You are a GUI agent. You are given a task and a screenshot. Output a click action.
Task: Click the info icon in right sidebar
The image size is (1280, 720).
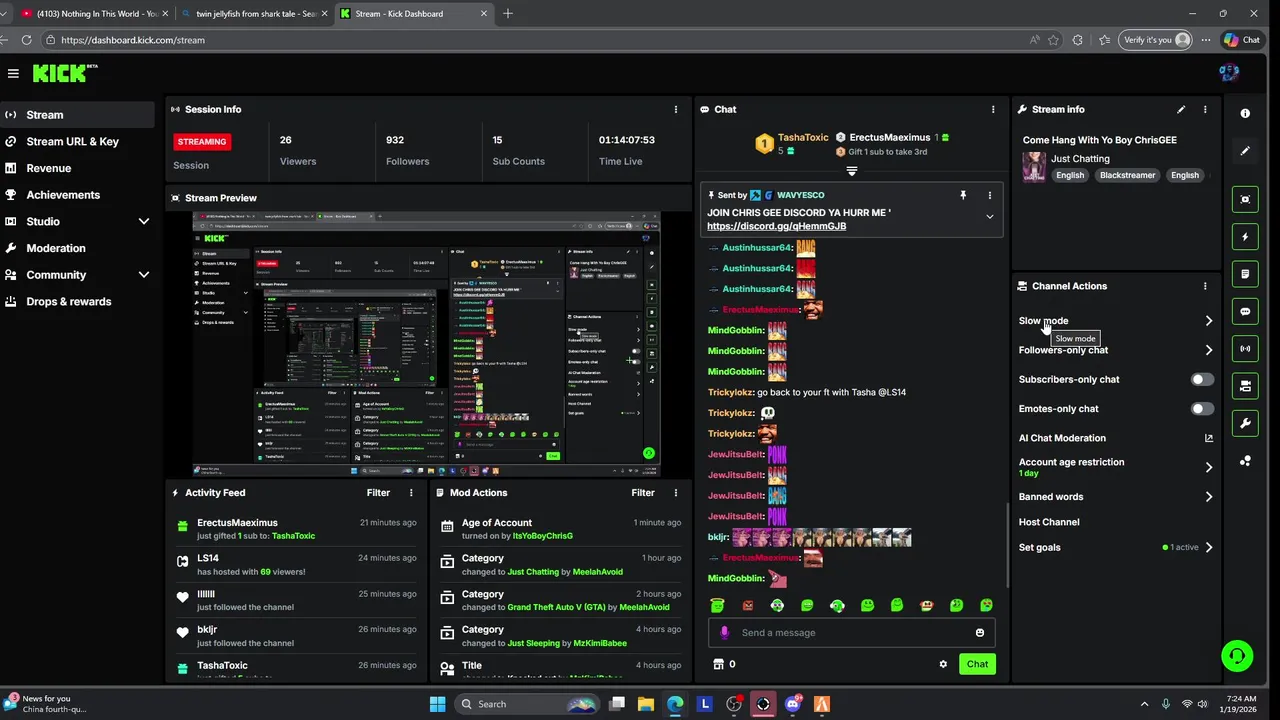pyautogui.click(x=1245, y=114)
